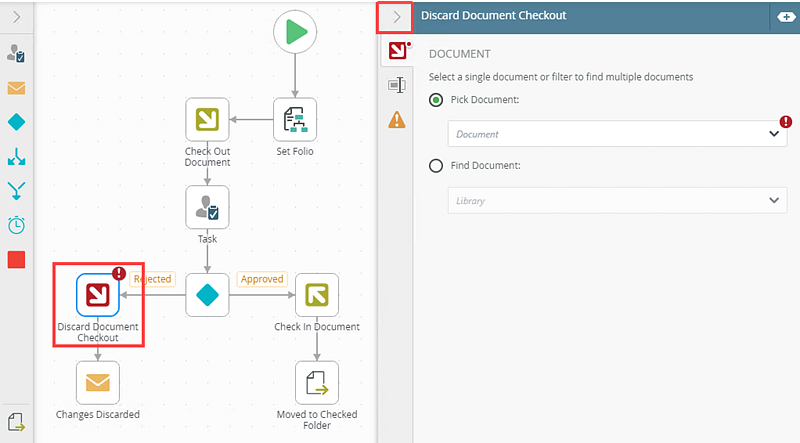Click the Rejected outcome line label

pyautogui.click(x=152, y=279)
